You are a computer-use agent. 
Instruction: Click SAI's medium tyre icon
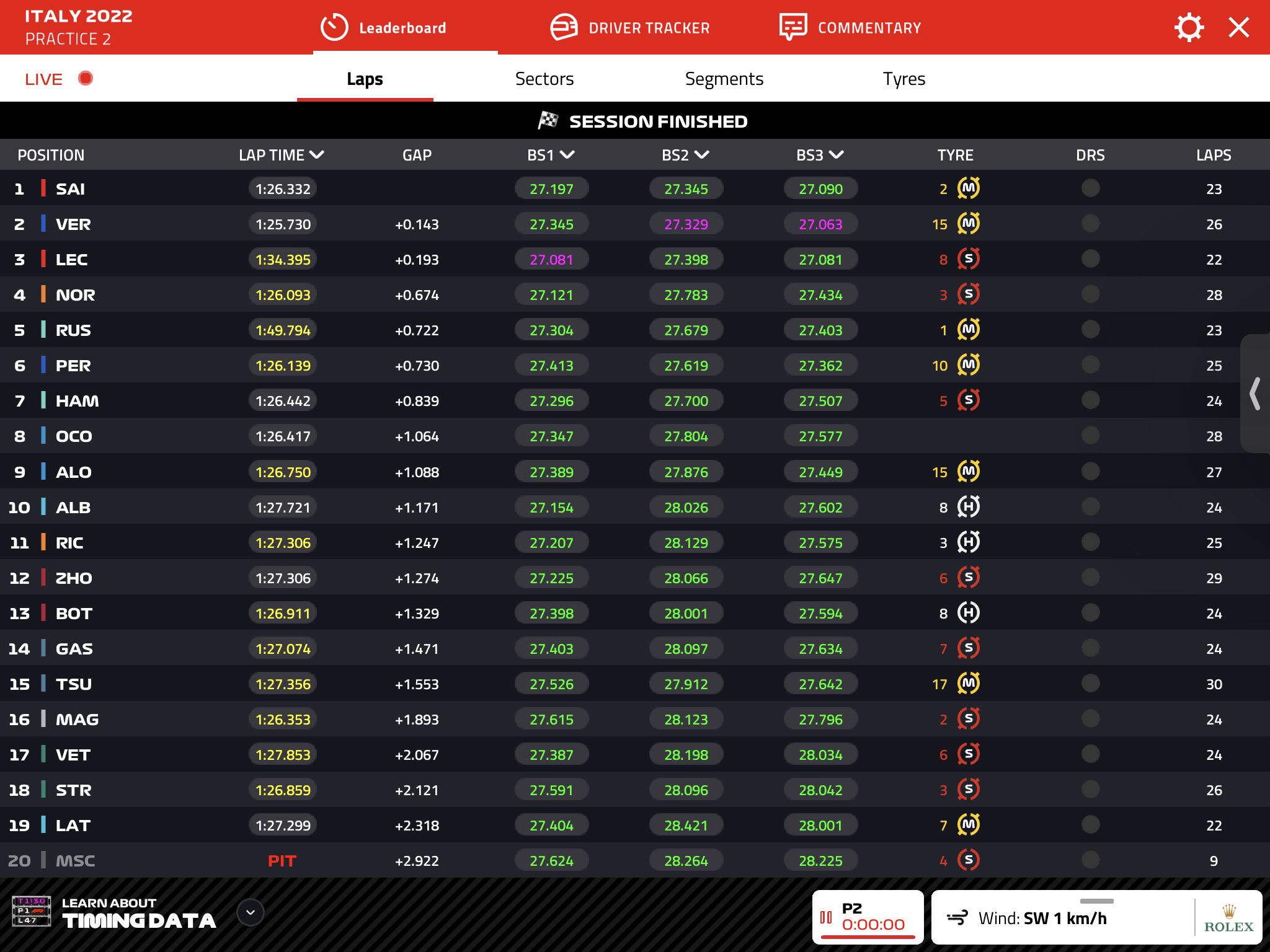pos(969,188)
